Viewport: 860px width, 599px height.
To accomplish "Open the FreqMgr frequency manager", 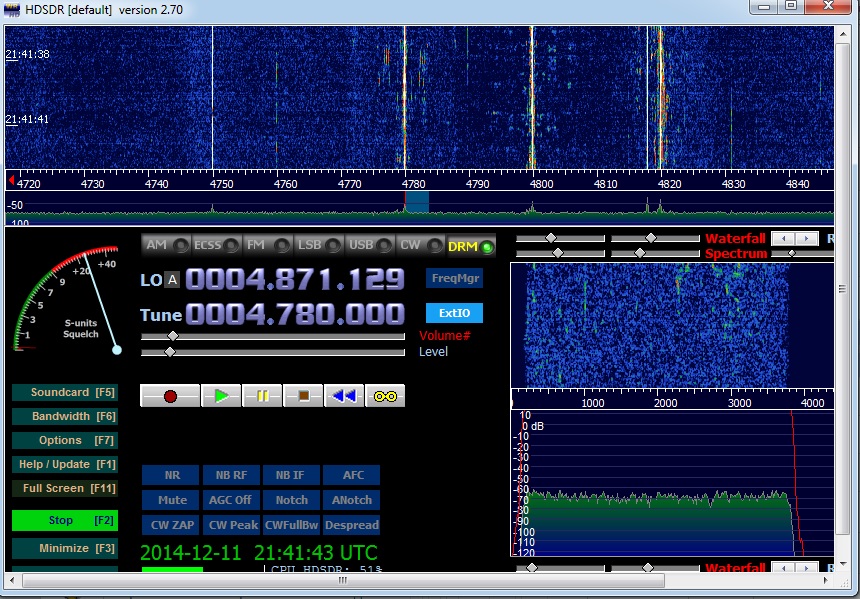I will 454,278.
